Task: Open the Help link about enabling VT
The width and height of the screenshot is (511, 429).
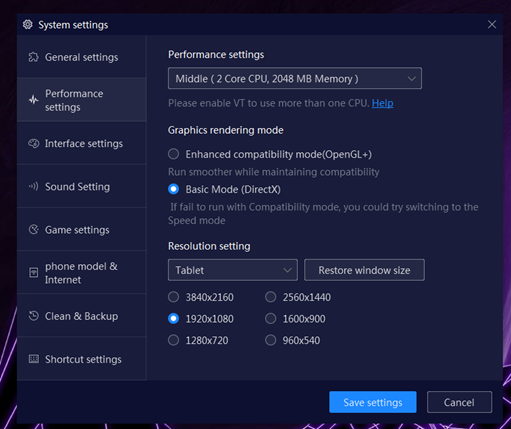Action: 382,103
